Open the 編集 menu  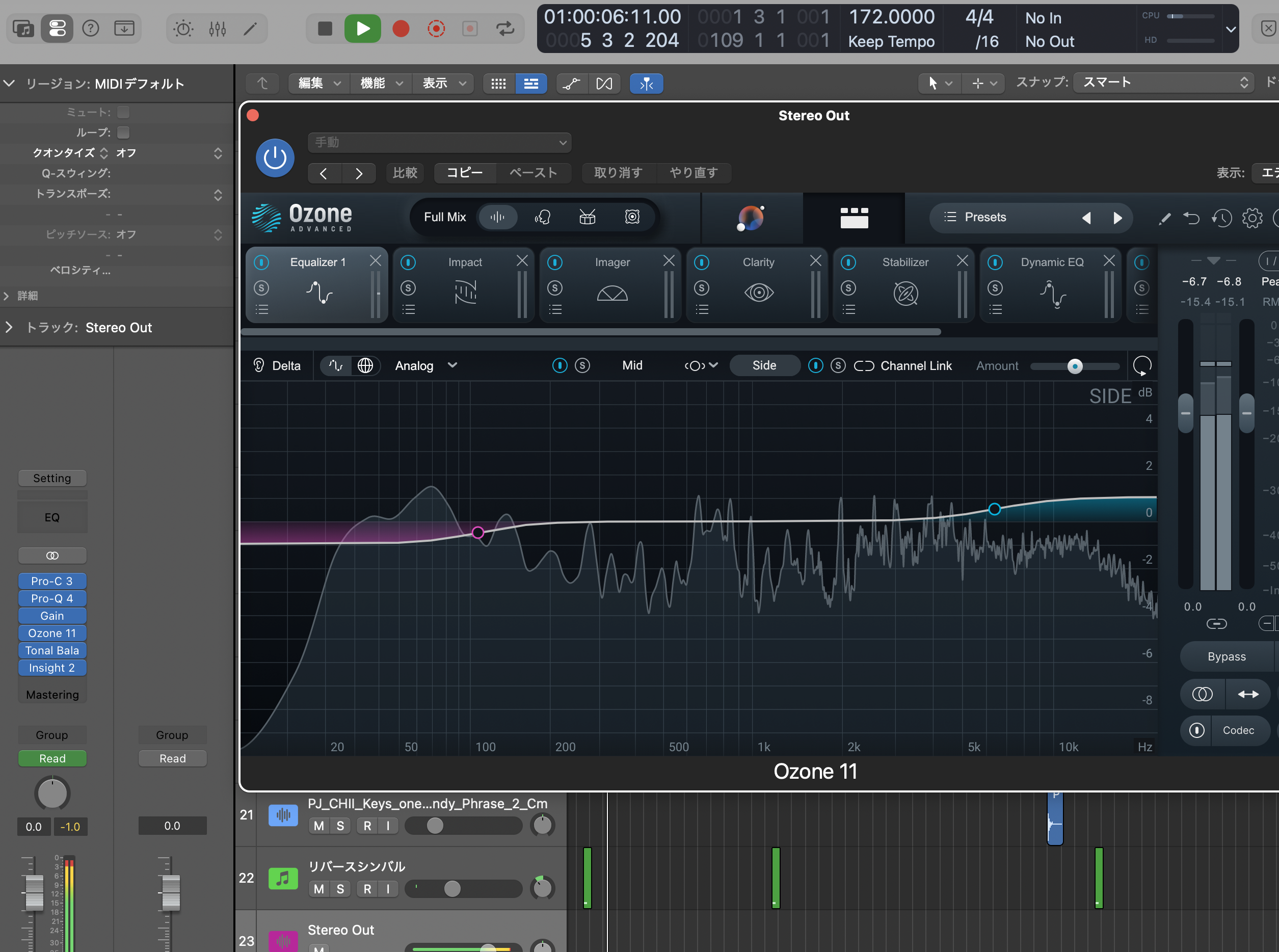click(319, 84)
